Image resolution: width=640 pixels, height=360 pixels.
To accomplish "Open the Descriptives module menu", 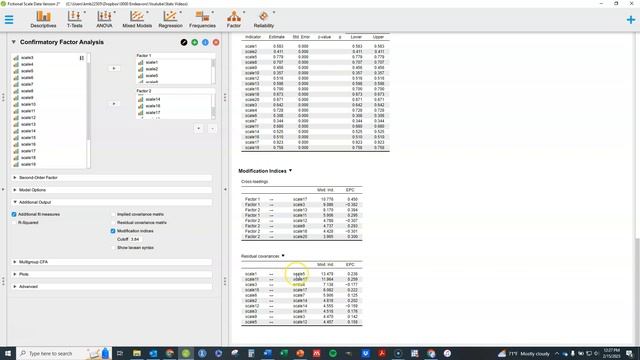I will click(x=43, y=19).
